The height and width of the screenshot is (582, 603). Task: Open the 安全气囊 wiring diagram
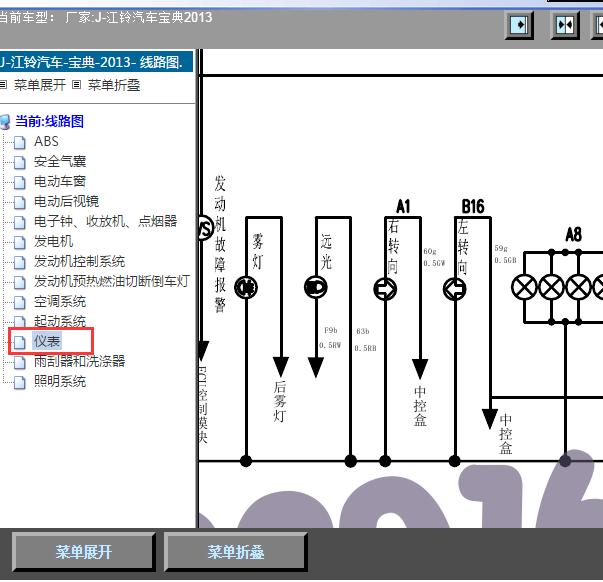(x=60, y=161)
